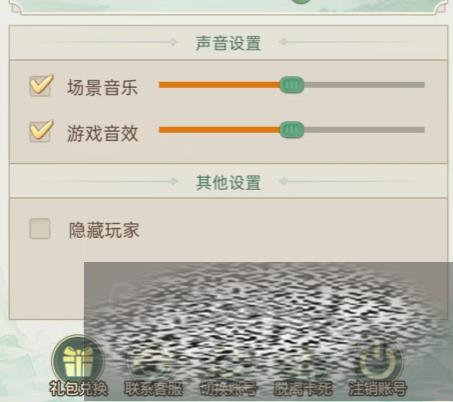
Task: Click the 礼包兑换 text under the gift icon
Action: [79, 389]
